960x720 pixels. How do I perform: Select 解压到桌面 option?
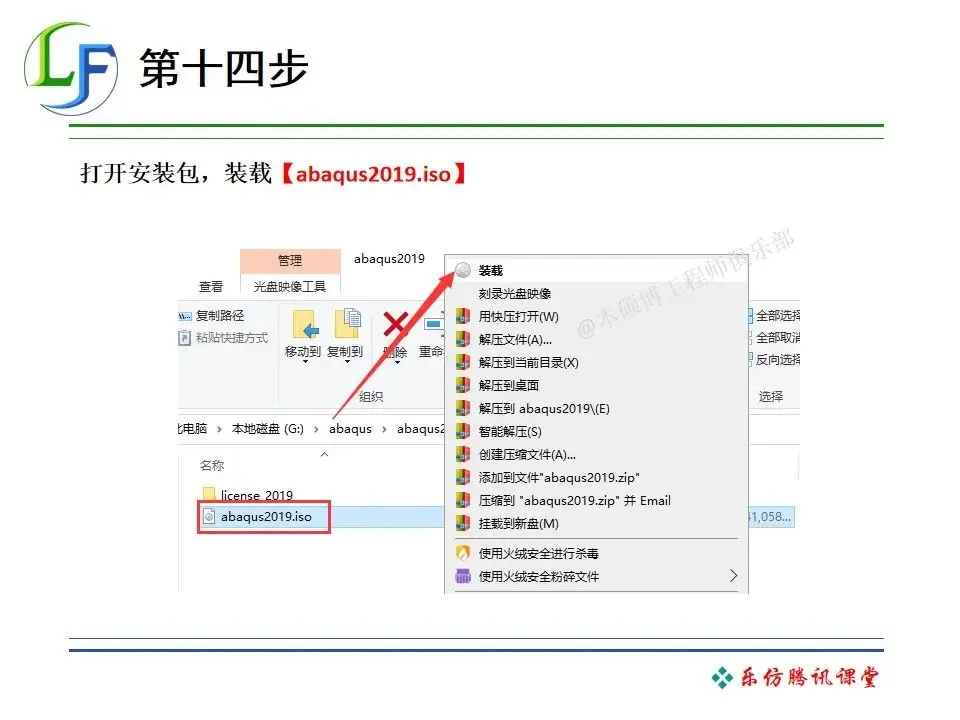[597, 386]
